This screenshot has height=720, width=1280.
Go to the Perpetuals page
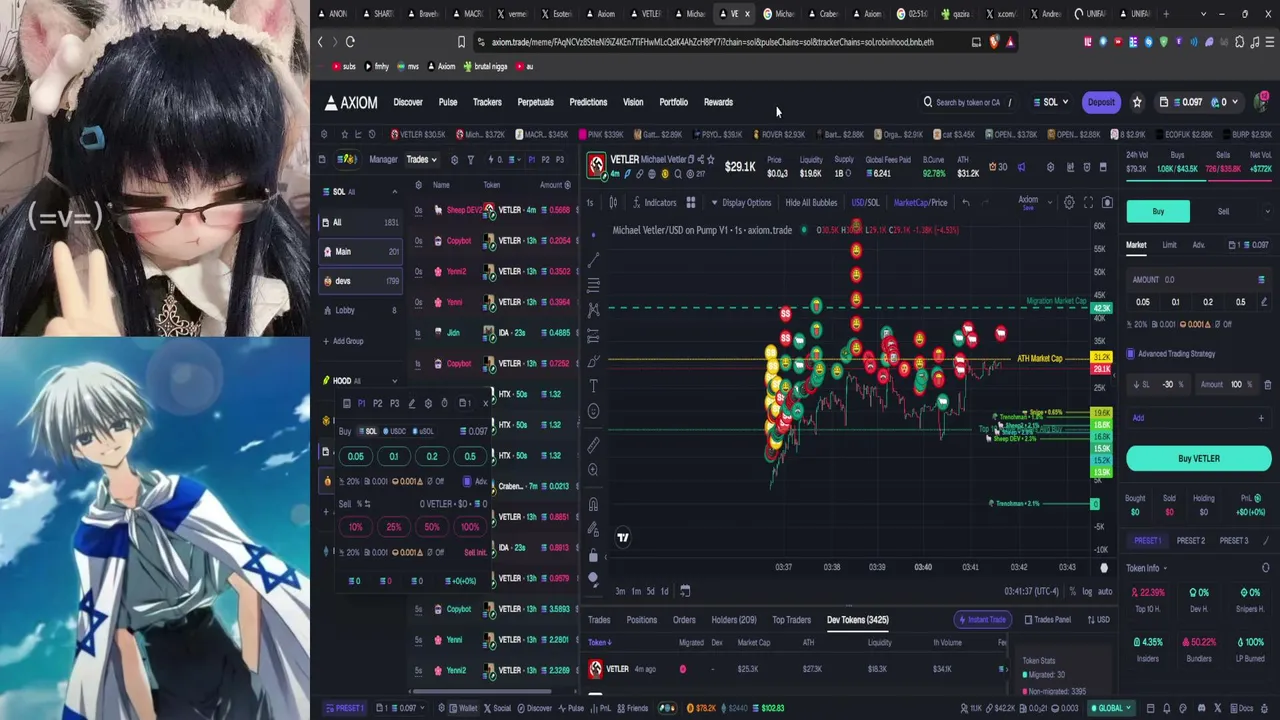535,102
